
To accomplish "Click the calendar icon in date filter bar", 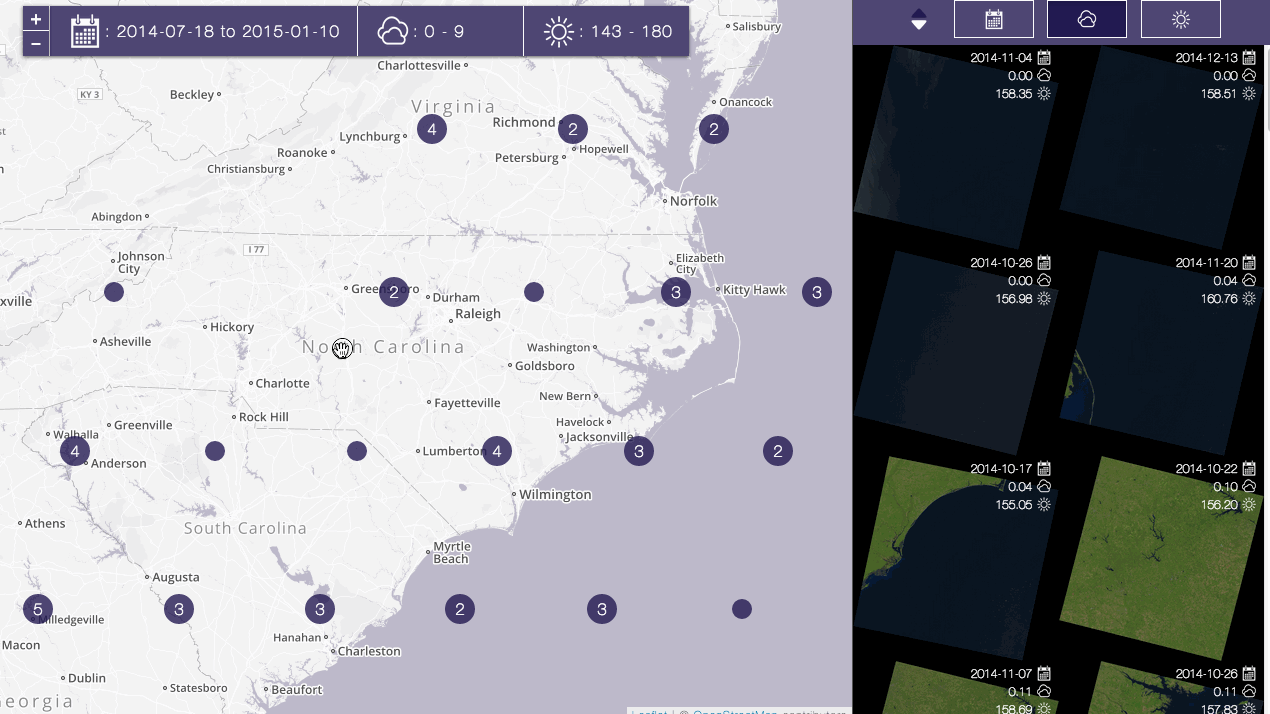I will (85, 32).
